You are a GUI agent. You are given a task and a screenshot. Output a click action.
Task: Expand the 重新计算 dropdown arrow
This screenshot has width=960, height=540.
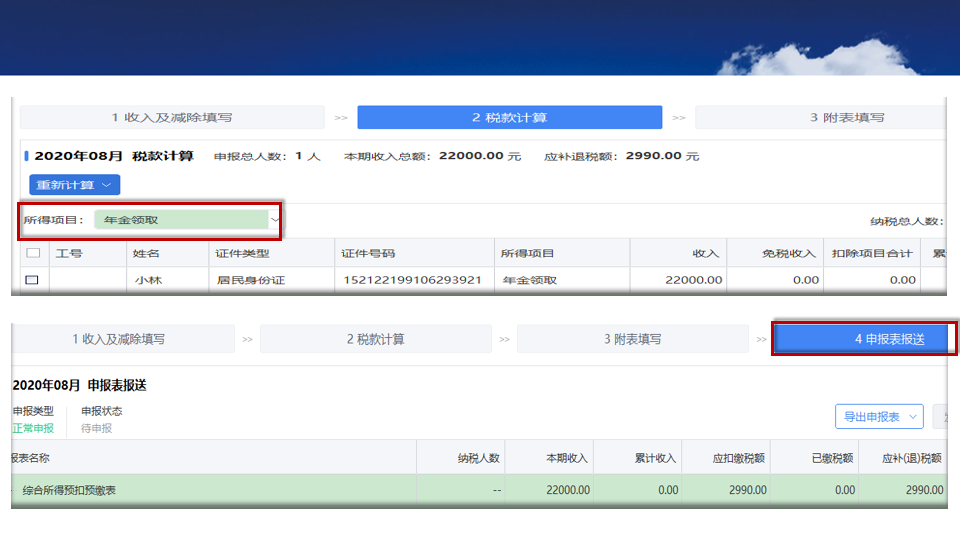pos(107,185)
